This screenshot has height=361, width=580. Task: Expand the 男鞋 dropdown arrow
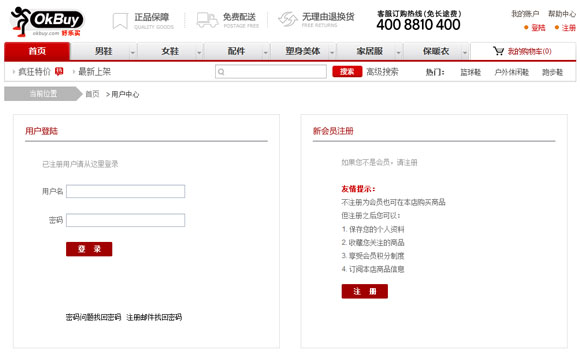(132, 53)
